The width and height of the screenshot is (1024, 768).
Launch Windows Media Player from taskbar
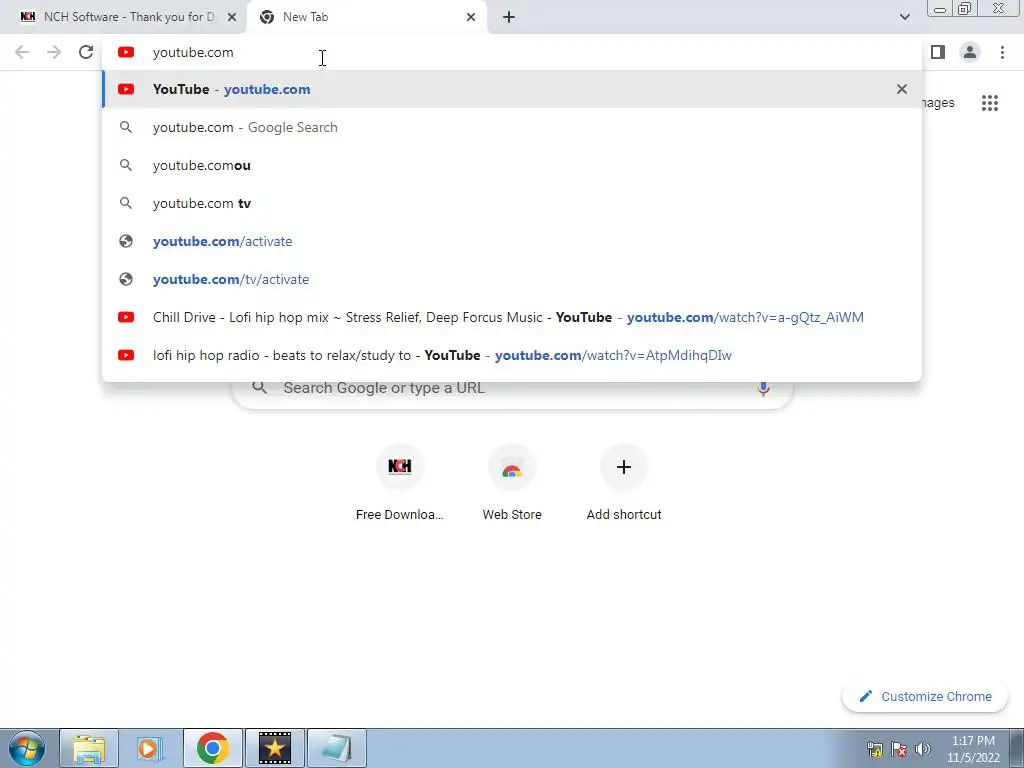click(x=150, y=748)
